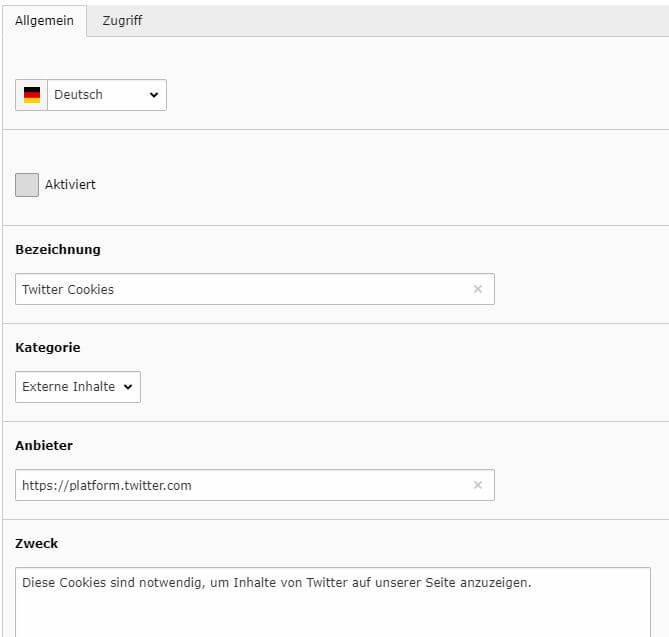Click the Bezeichnung field label
Viewport: 669px width, 637px height.
tap(58, 250)
